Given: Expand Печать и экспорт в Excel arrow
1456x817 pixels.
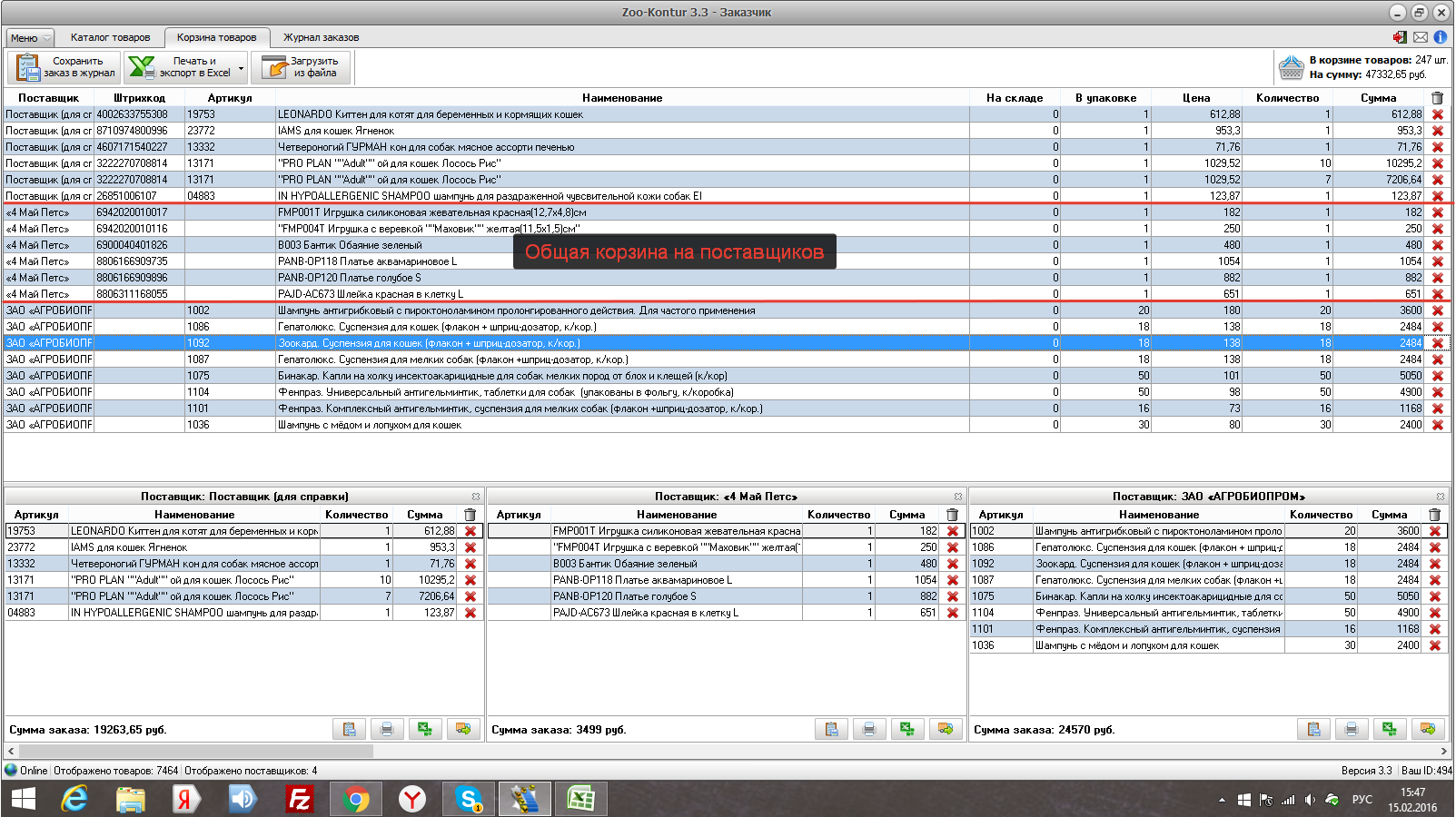Looking at the screenshot, I should click(241, 68).
